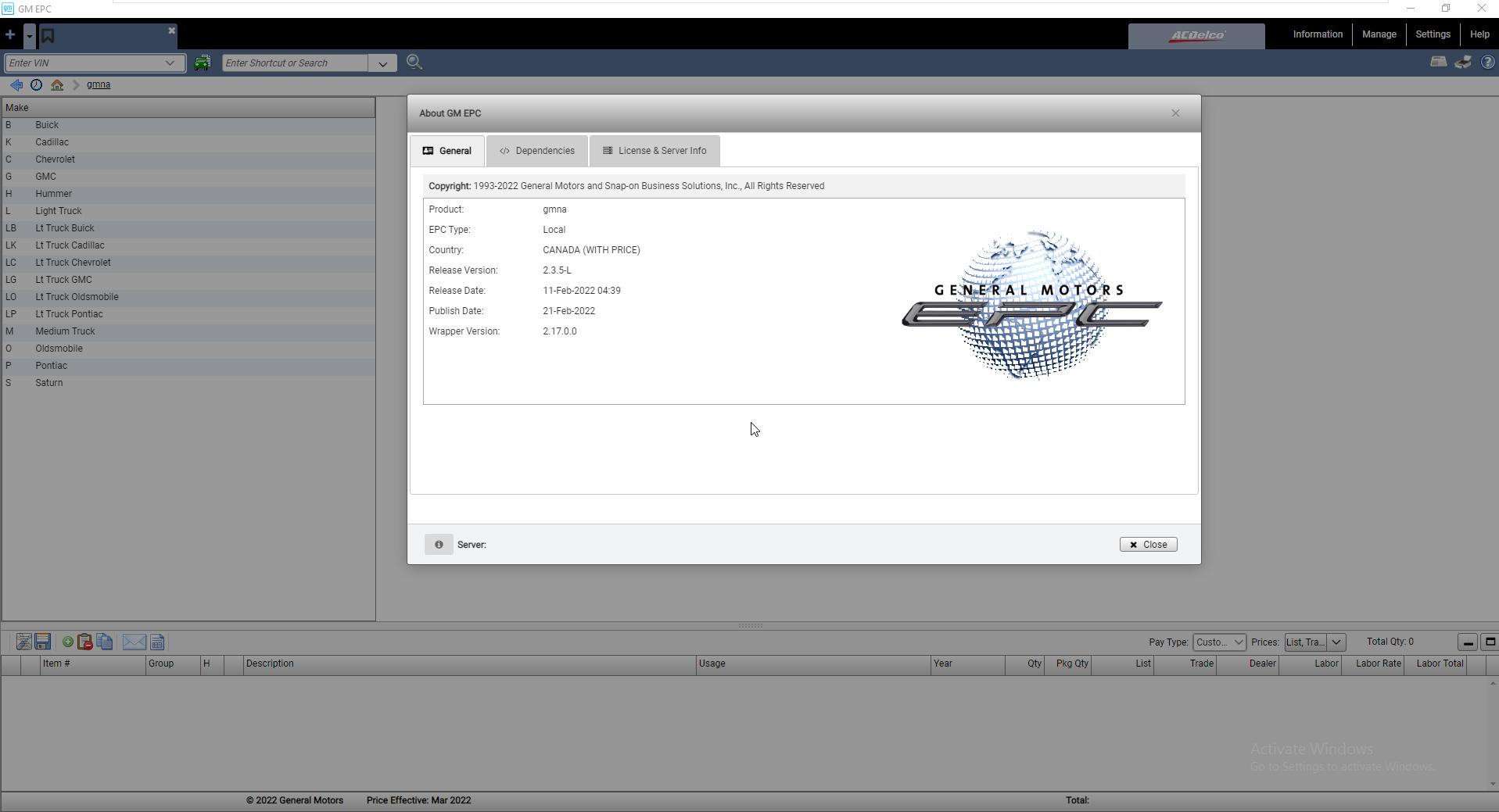Open the ACDelco tab
The height and width of the screenshot is (812, 1499).
1196,36
